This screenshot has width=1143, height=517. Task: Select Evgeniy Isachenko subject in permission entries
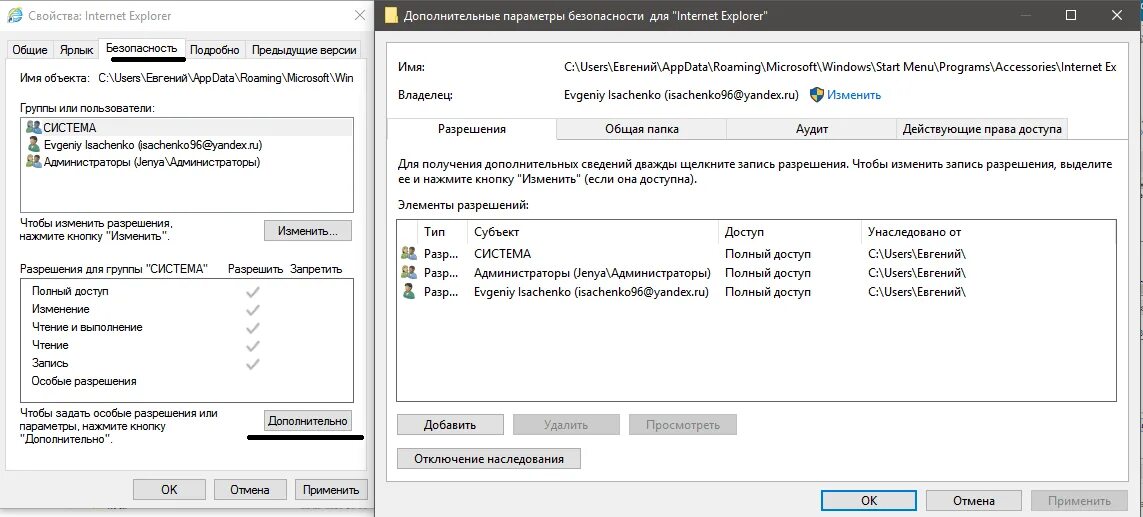591,292
